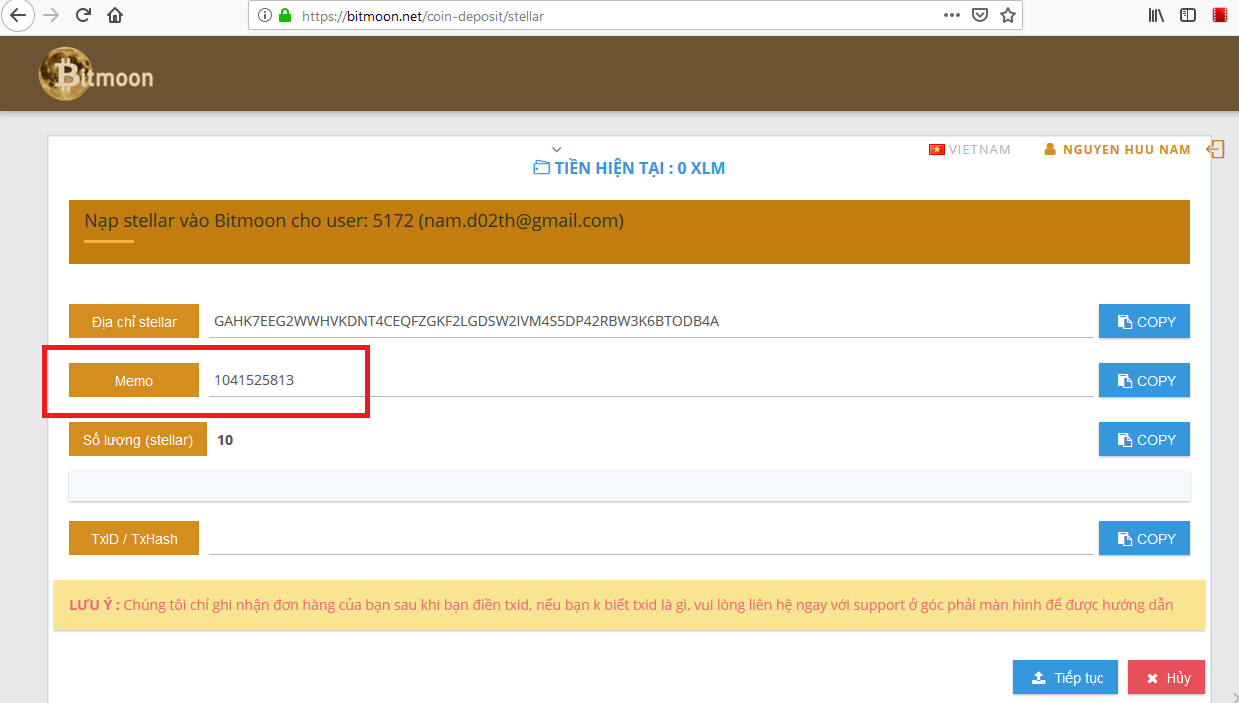Image resolution: width=1239 pixels, height=703 pixels.
Task: Switch language via VIETNAM link
Action: click(980, 150)
